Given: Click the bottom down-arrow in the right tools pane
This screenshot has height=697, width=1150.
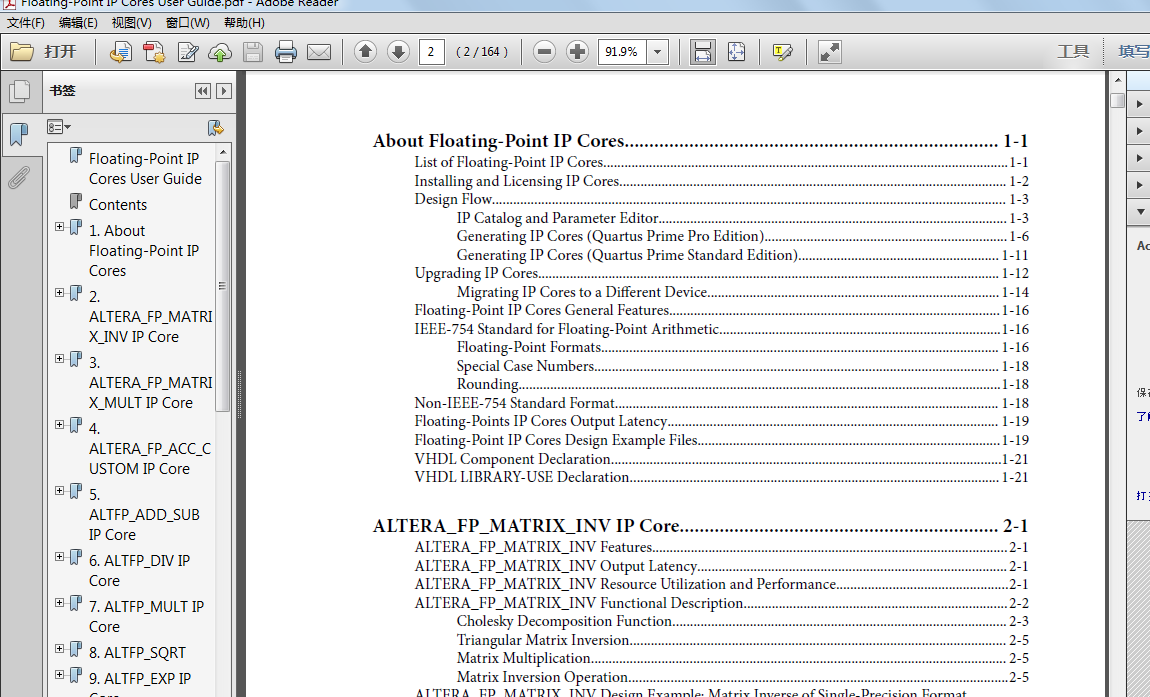Looking at the screenshot, I should click(x=1139, y=211).
